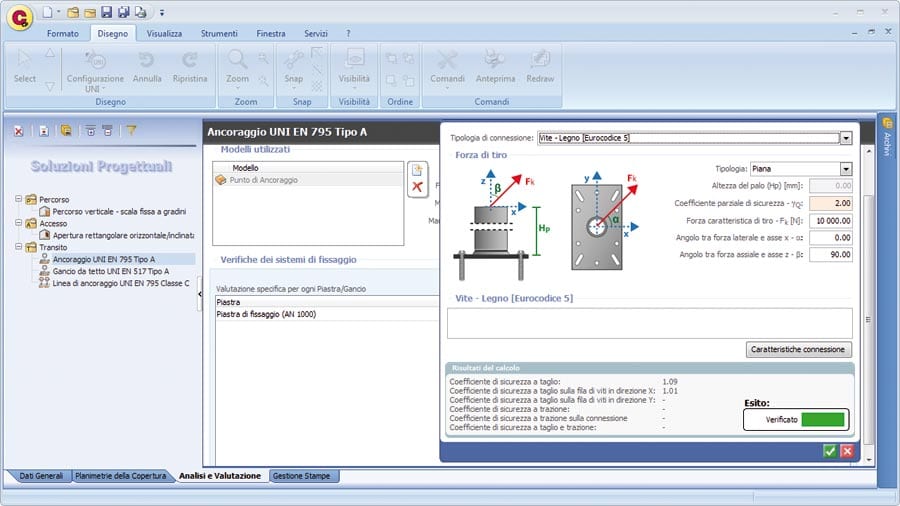Collapse the Accesso tree node
900x506 pixels.
coord(18,223)
